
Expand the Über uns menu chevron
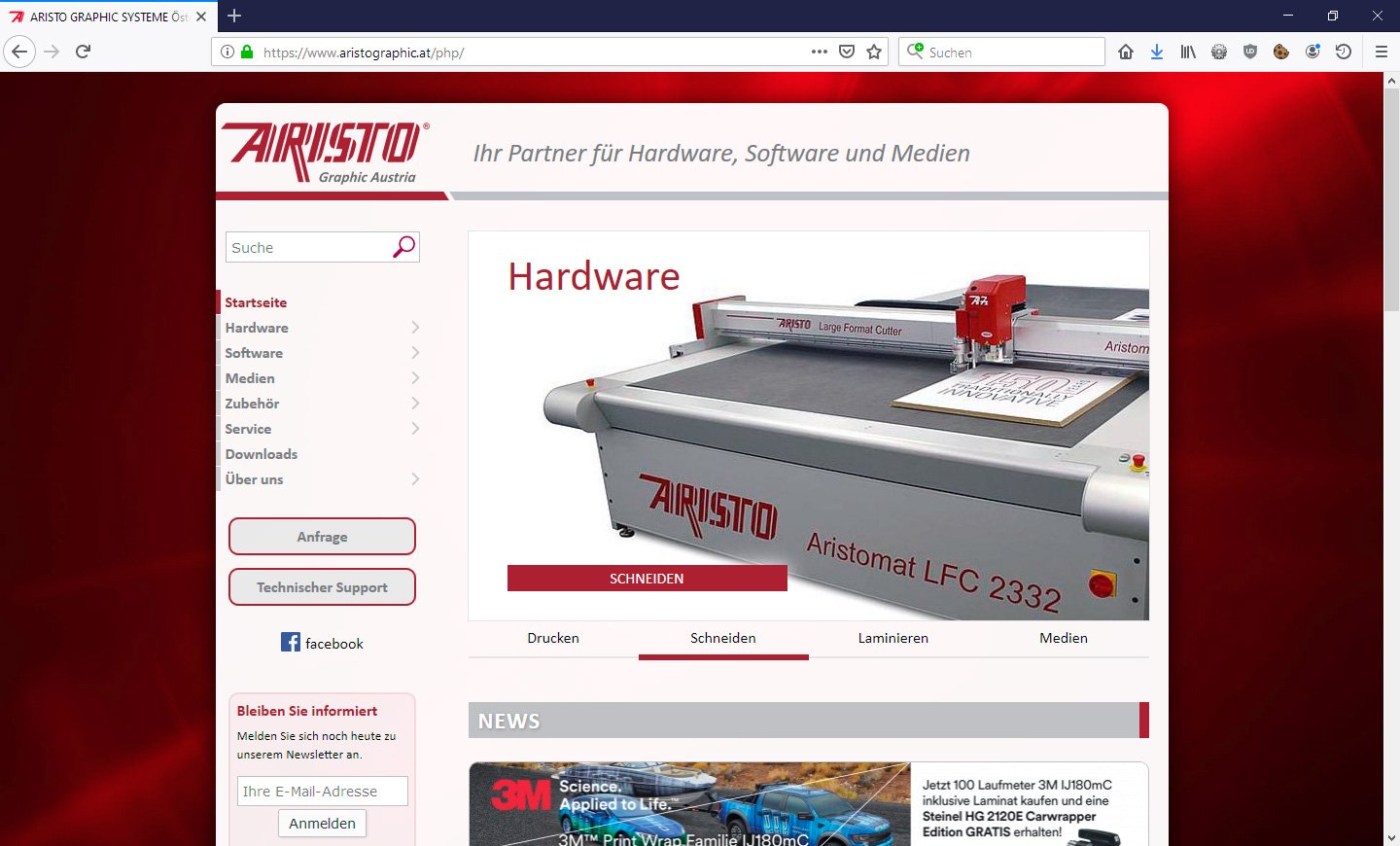[415, 479]
